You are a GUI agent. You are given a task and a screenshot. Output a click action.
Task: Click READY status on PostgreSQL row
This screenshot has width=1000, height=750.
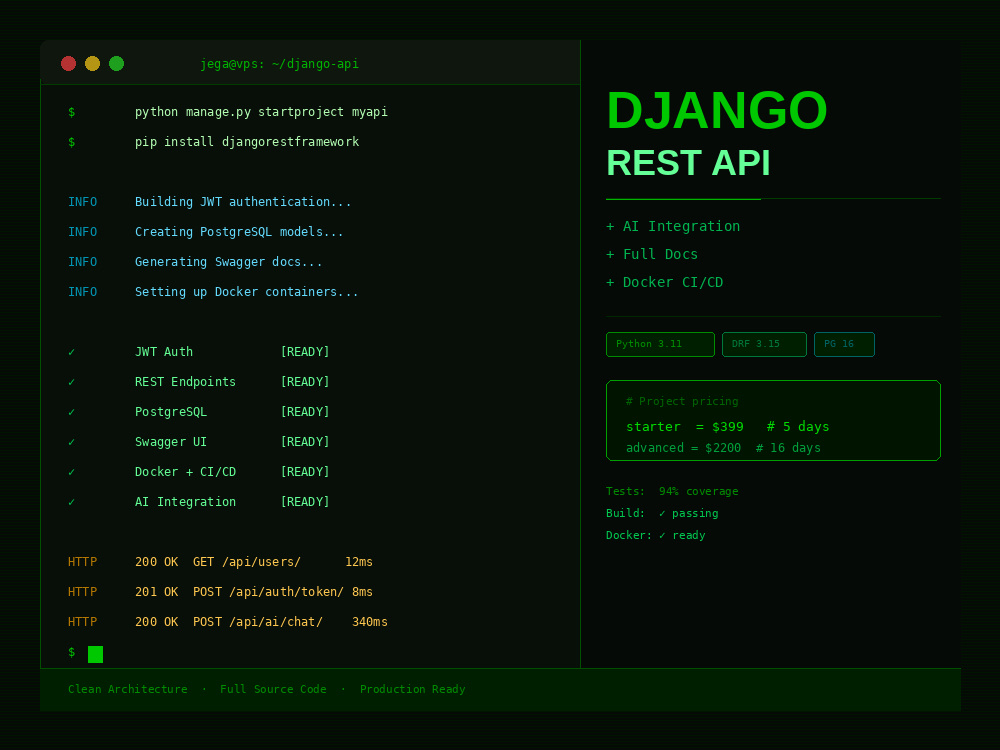pos(305,412)
